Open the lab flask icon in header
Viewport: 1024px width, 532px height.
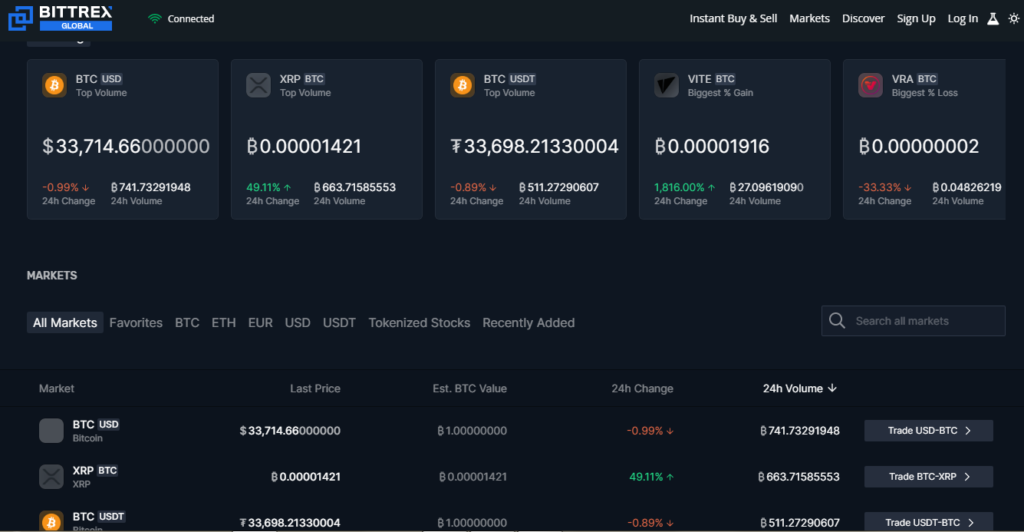tap(993, 18)
